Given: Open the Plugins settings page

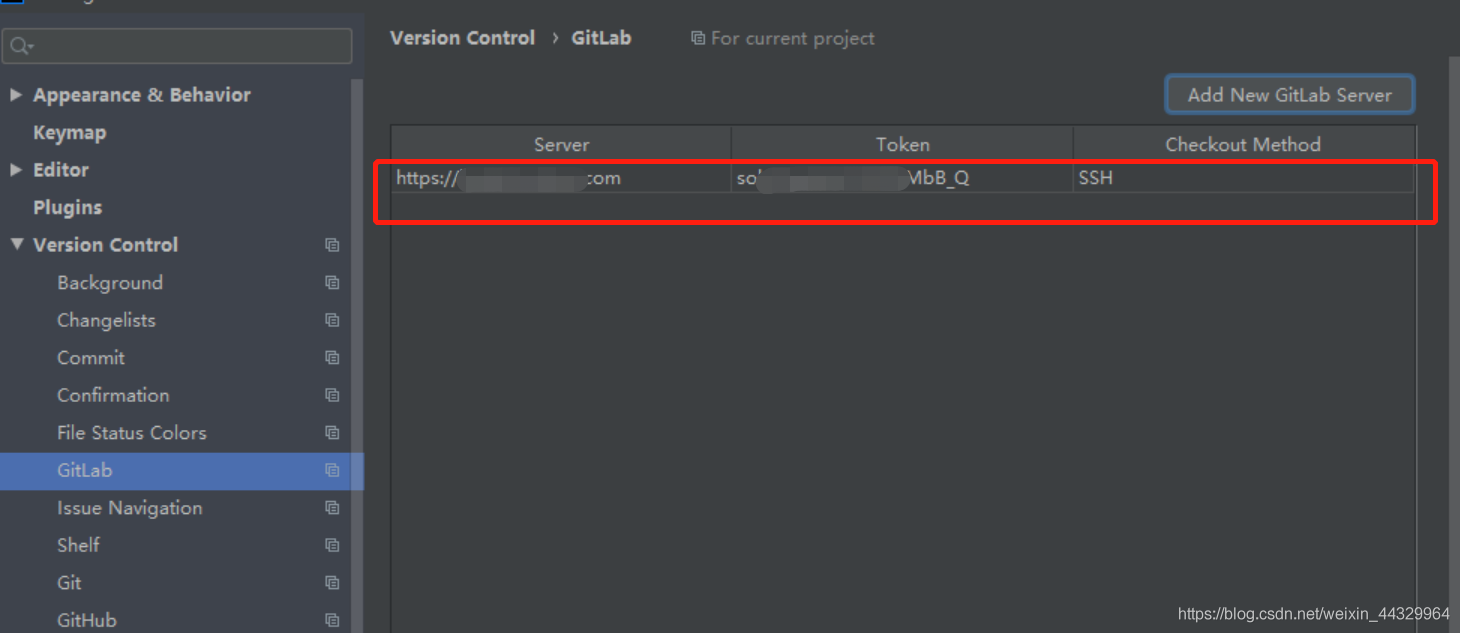Looking at the screenshot, I should pos(68,207).
